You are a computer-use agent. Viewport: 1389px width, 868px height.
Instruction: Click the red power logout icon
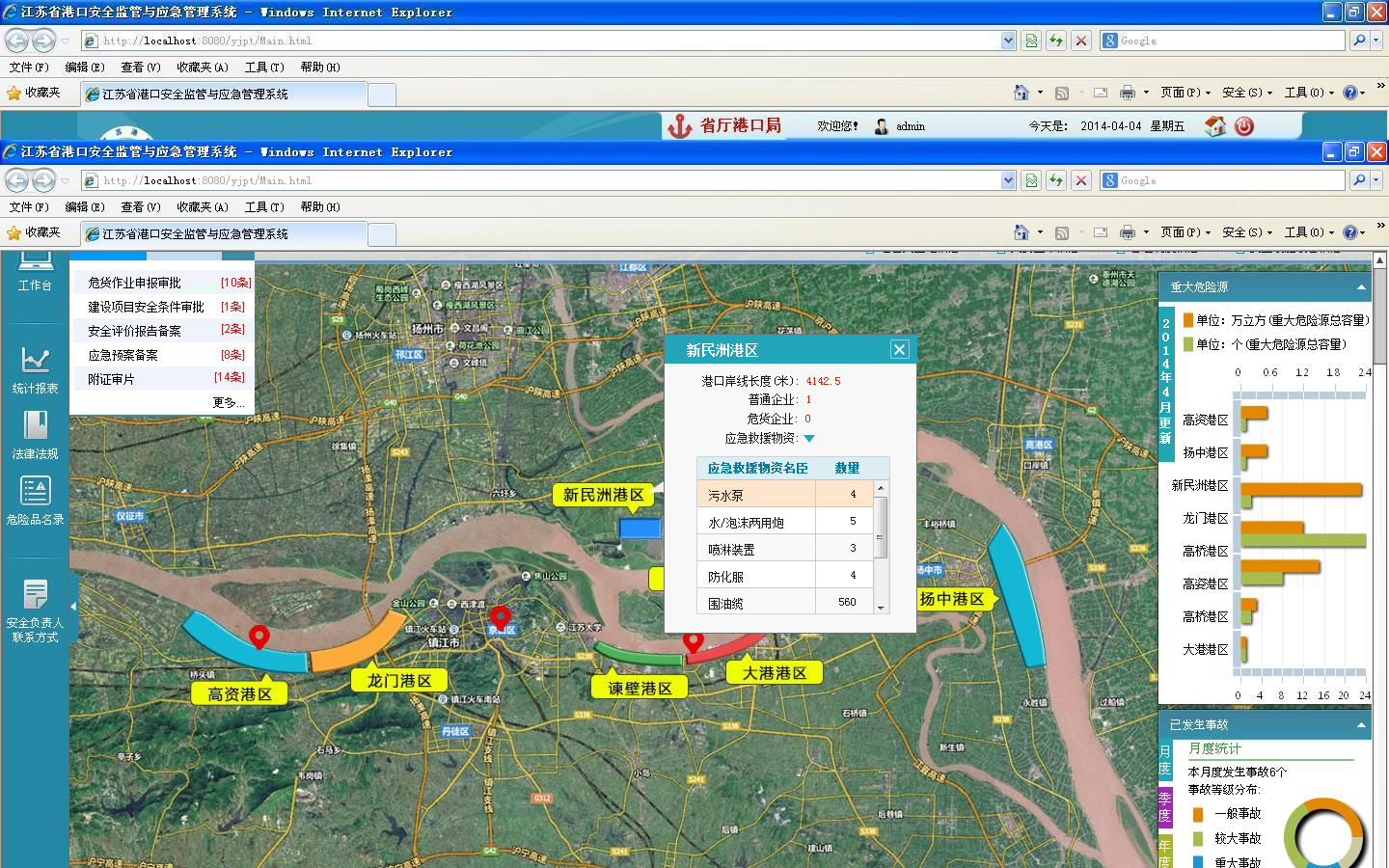pos(1244,126)
